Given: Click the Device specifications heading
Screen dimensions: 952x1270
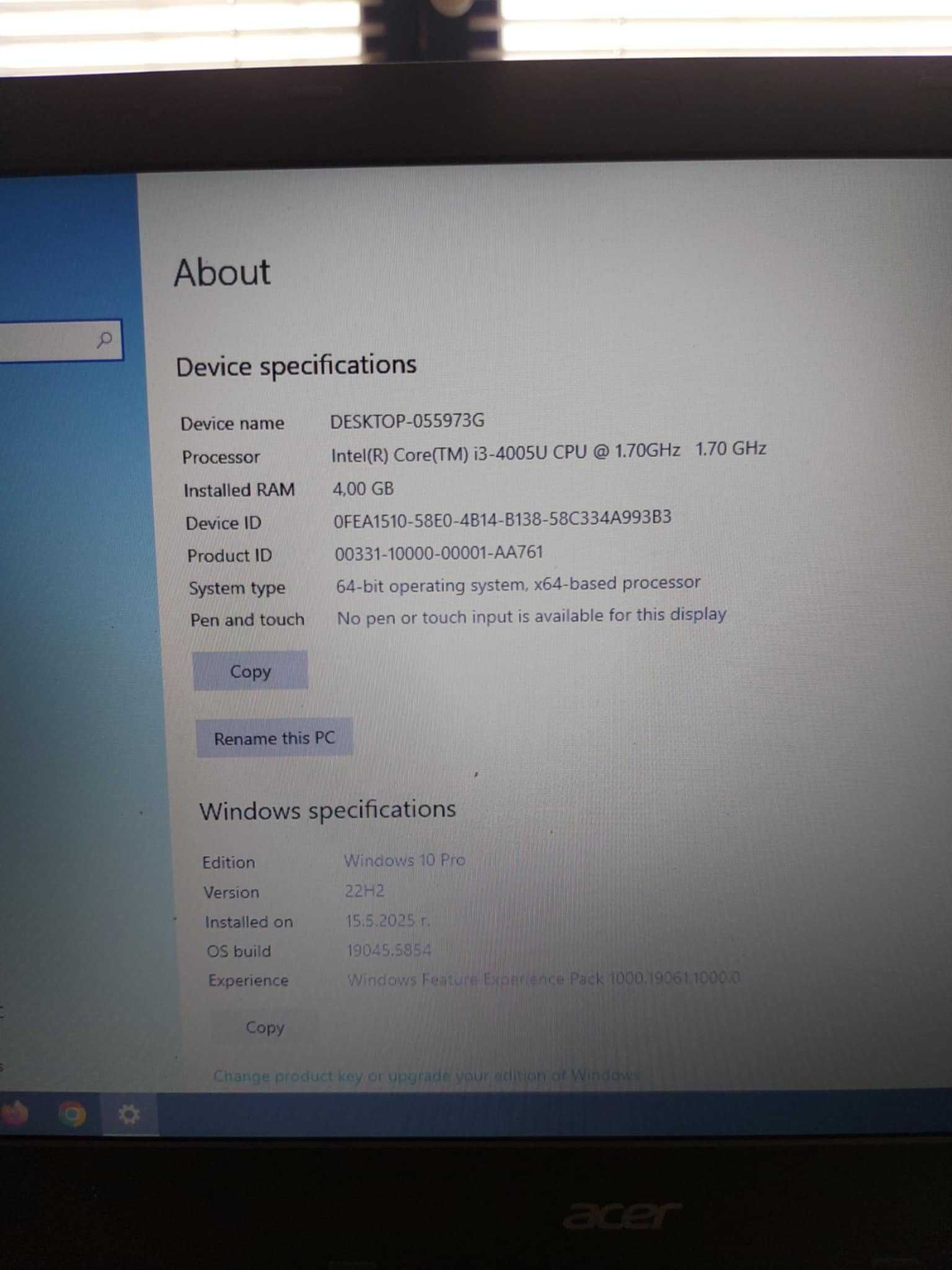Looking at the screenshot, I should click(x=296, y=365).
